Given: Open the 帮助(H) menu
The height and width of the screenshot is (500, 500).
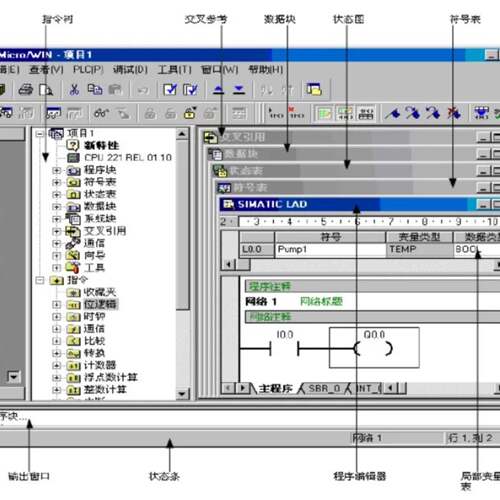Looking at the screenshot, I should pos(266,70).
